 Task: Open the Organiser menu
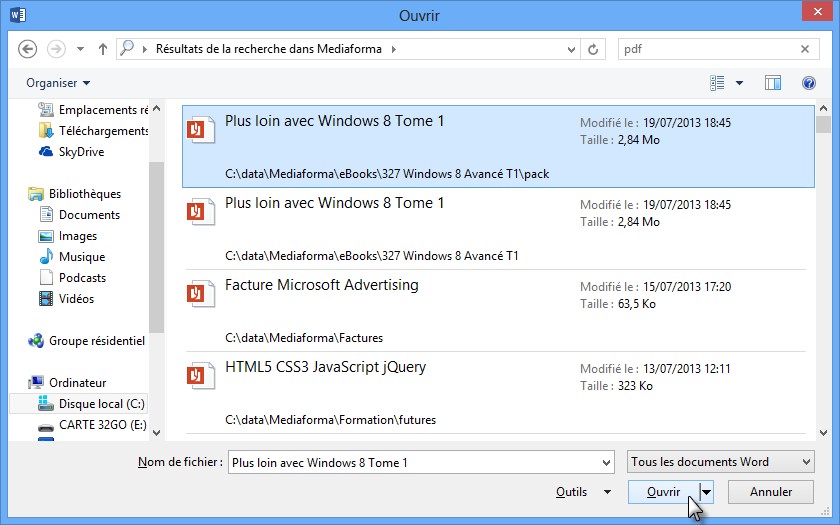click(x=58, y=83)
